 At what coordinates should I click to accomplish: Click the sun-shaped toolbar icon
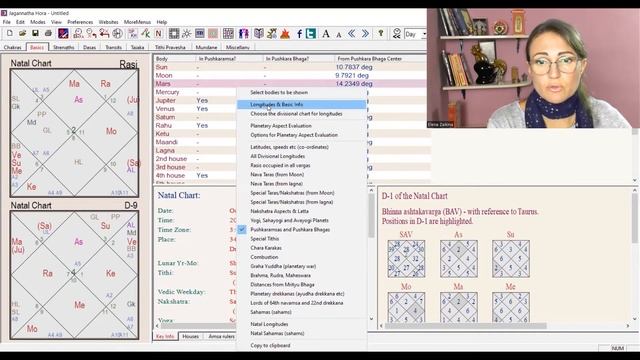click(187, 33)
